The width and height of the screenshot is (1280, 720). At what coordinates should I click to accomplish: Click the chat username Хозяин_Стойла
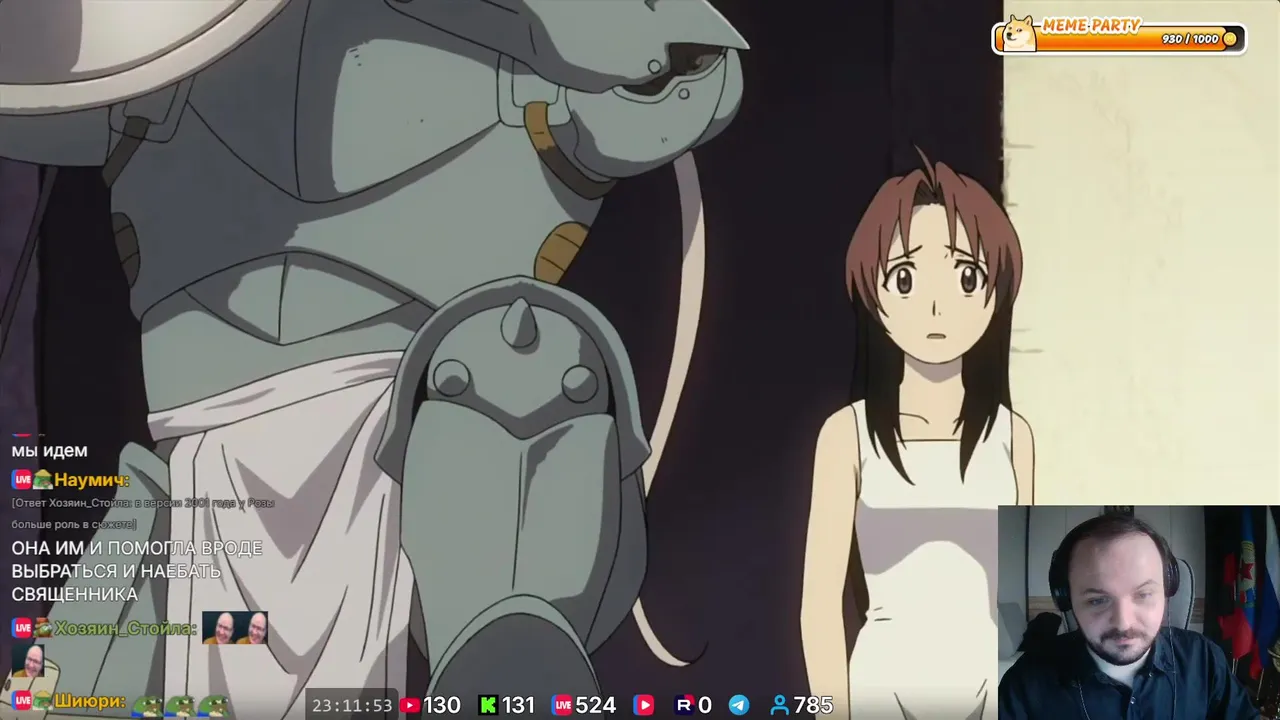click(x=126, y=628)
